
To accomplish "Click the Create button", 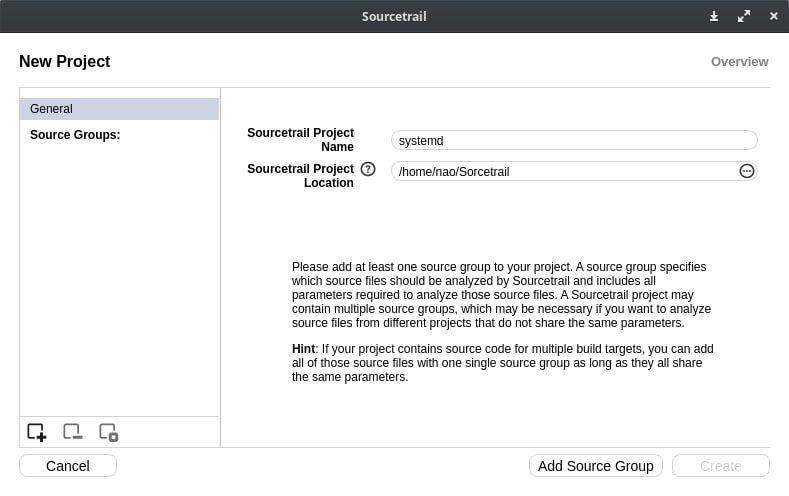I will point(720,466).
